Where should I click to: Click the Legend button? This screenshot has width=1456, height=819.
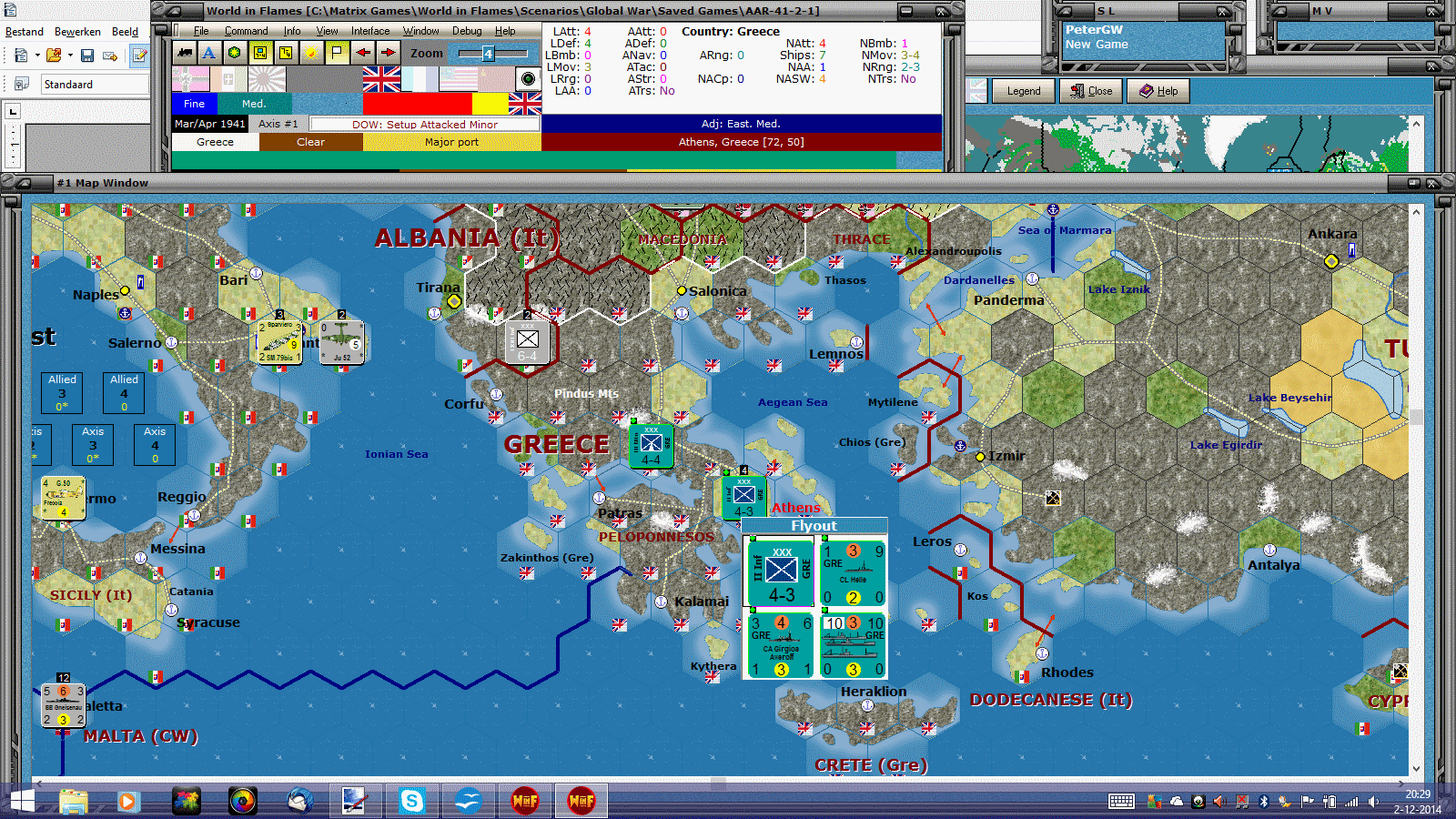click(1023, 91)
